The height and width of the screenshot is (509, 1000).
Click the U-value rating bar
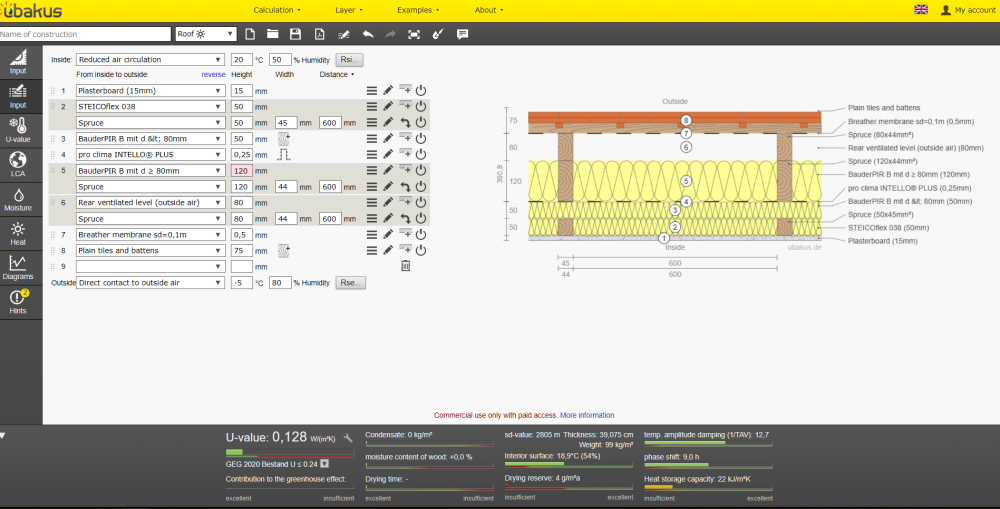[290, 453]
